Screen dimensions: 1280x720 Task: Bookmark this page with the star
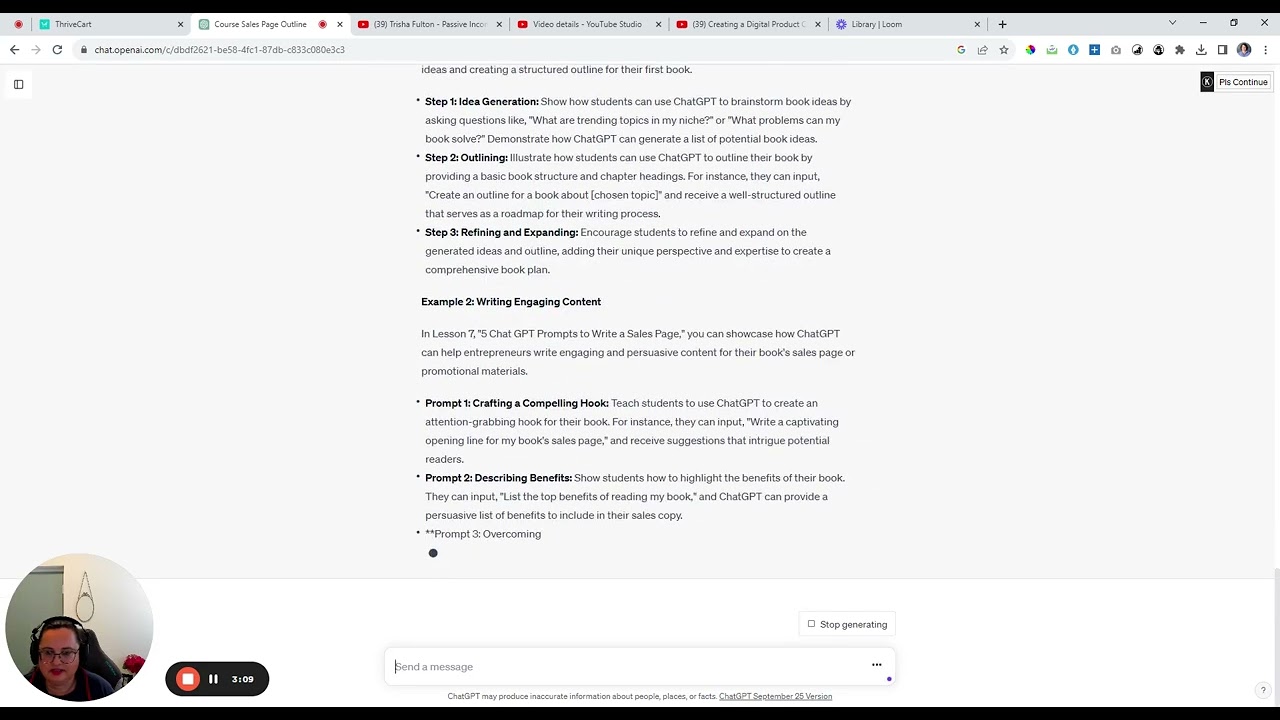[1003, 50]
